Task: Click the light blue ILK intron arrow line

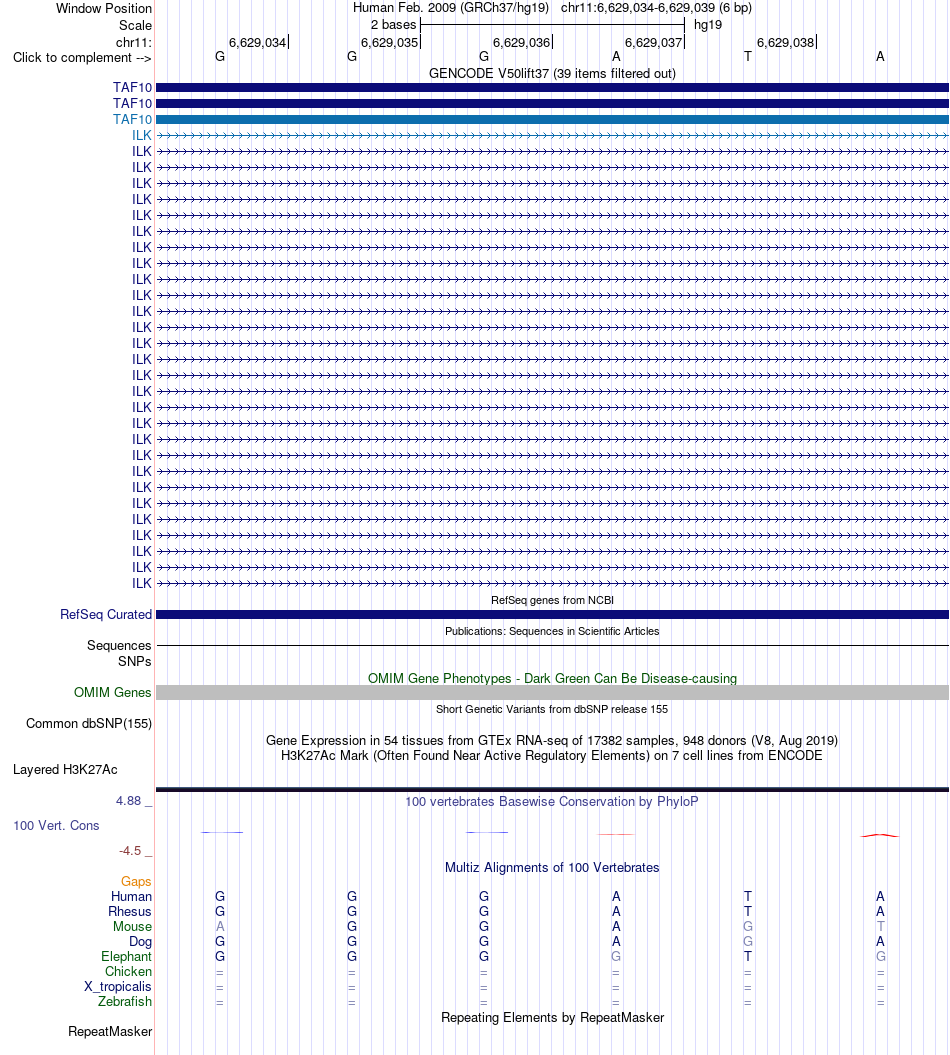Action: tap(552, 135)
